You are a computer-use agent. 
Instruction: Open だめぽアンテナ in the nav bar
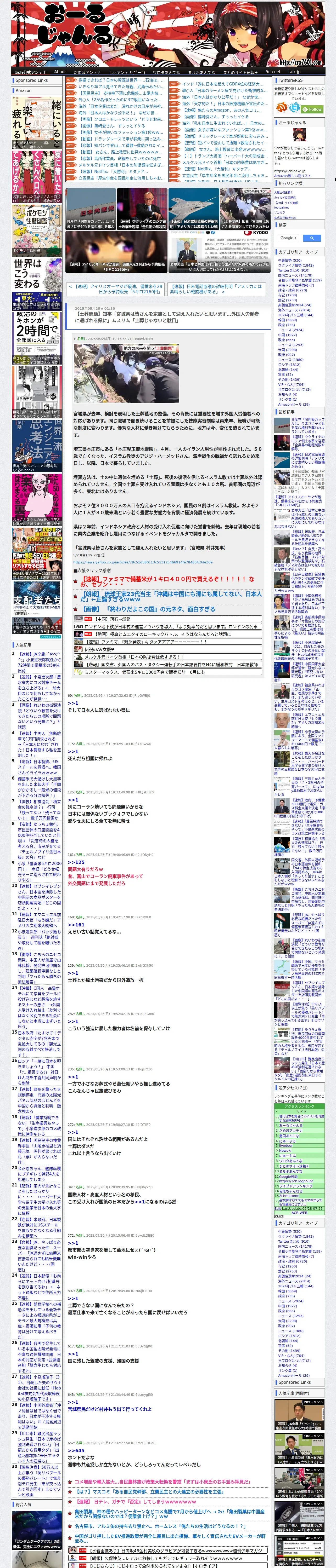(87, 72)
